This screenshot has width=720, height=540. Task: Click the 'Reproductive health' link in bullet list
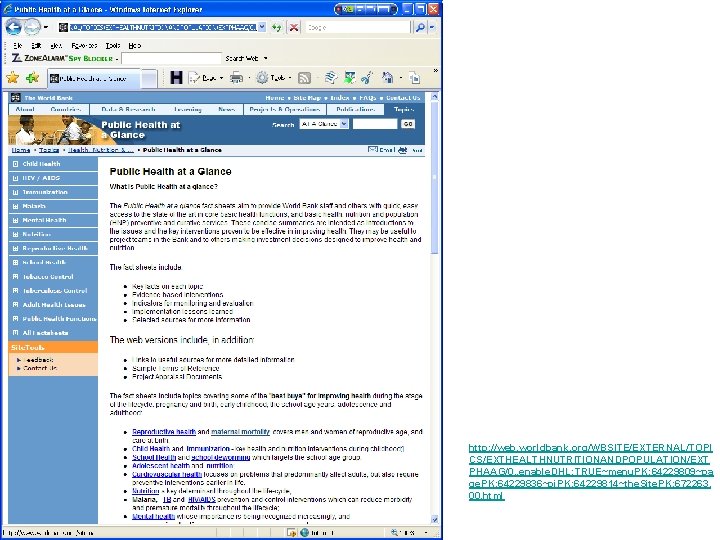coord(164,432)
